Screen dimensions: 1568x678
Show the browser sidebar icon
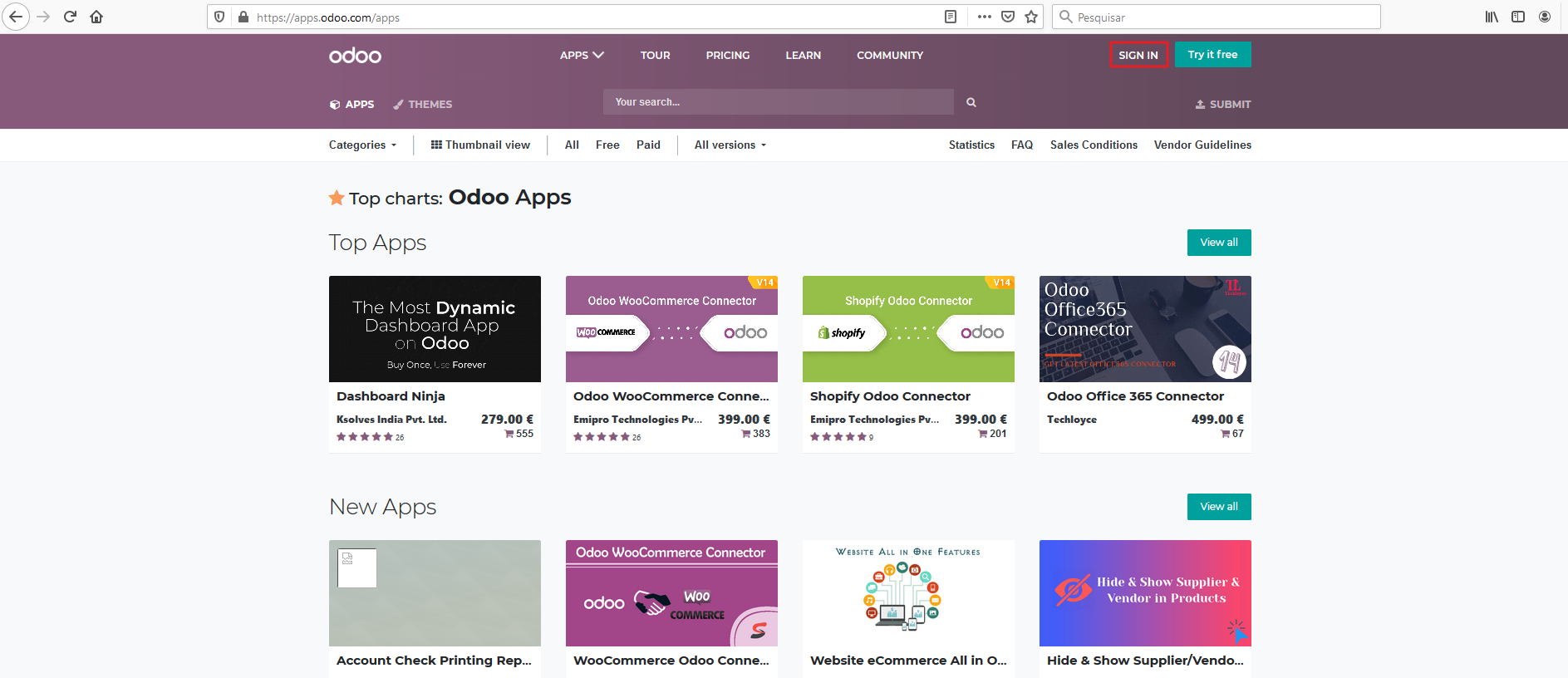1518,17
